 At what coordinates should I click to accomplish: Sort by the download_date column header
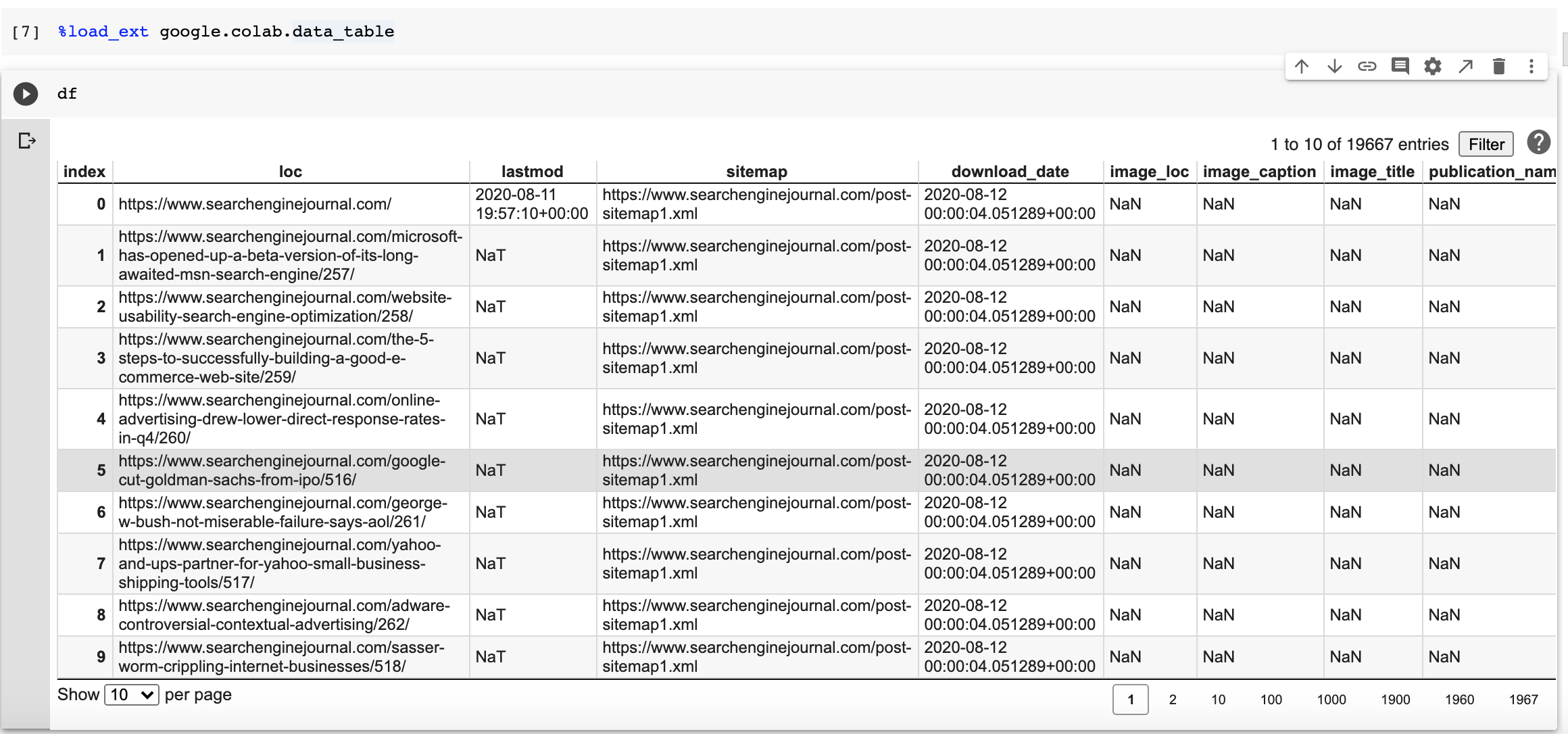click(1010, 172)
